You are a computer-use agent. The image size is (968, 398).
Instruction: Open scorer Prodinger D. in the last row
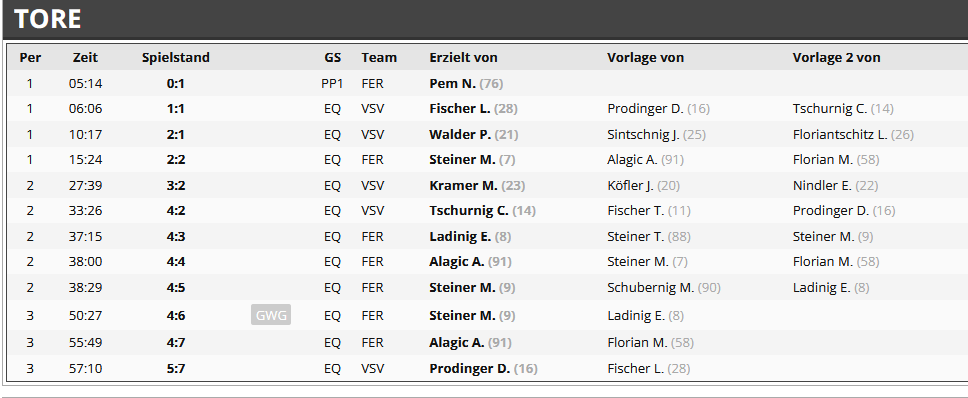tap(483, 368)
